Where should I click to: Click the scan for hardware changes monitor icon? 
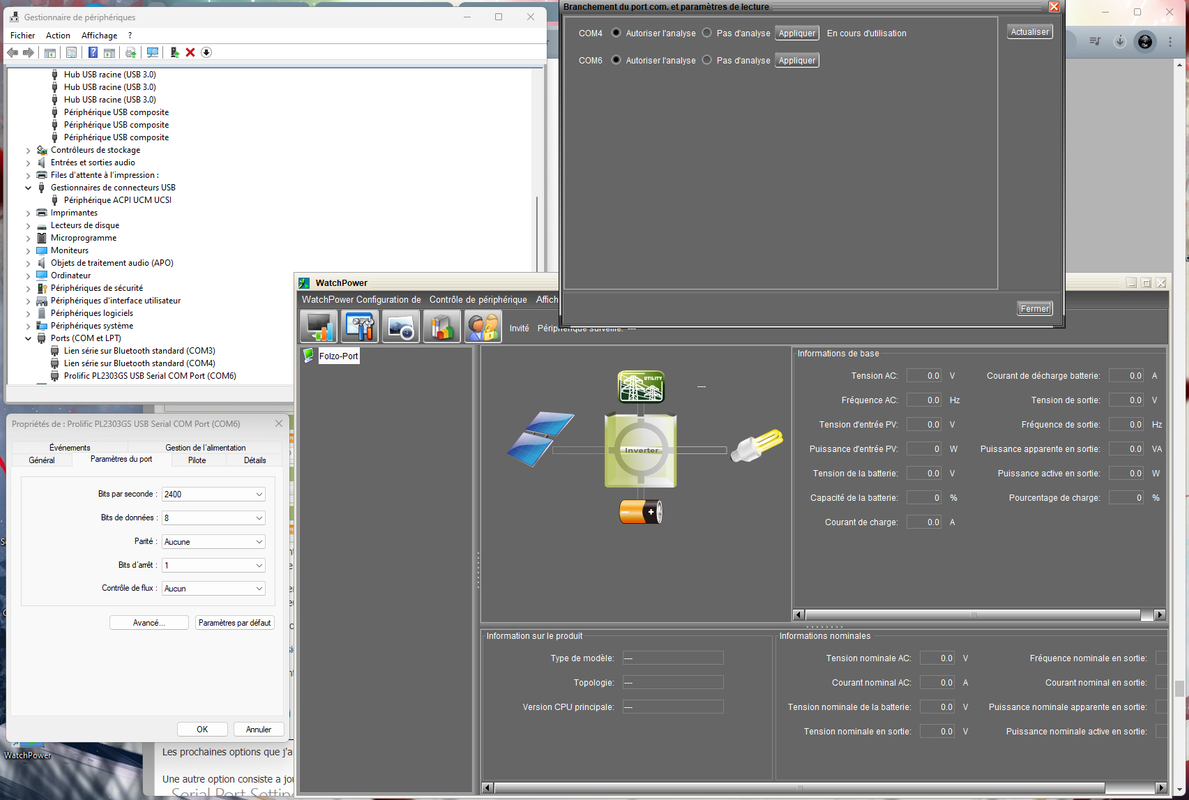[152, 52]
